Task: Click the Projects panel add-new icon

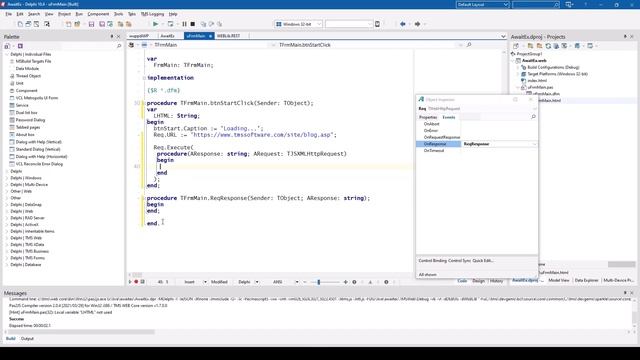Action: pyautogui.click(x=516, y=46)
